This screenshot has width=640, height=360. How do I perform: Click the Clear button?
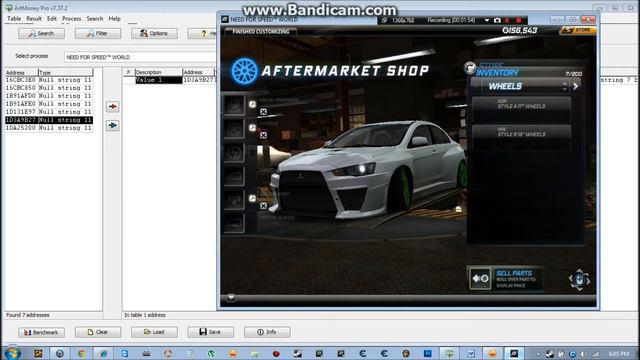click(98, 332)
